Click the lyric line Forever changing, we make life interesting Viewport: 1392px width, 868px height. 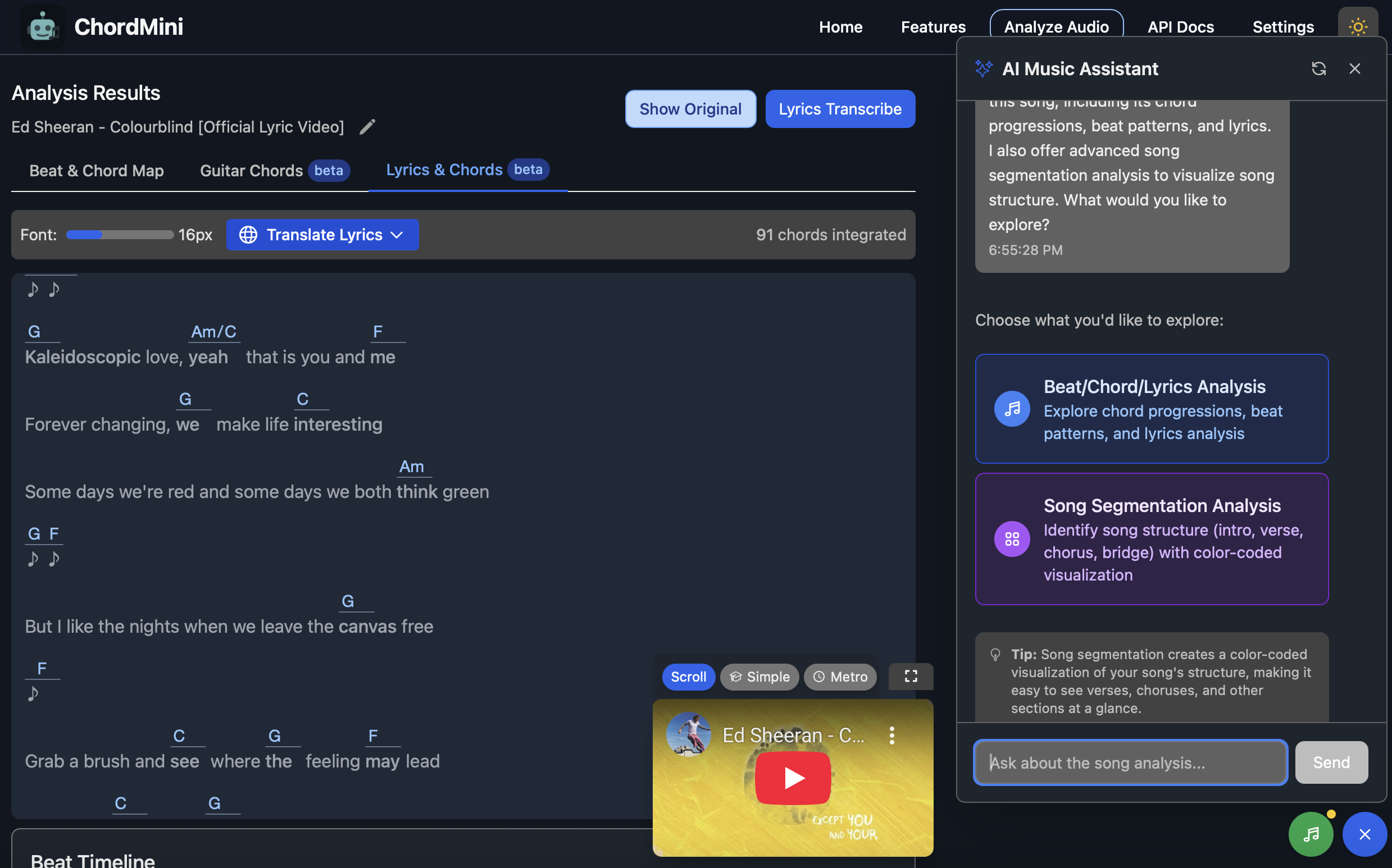tap(203, 424)
